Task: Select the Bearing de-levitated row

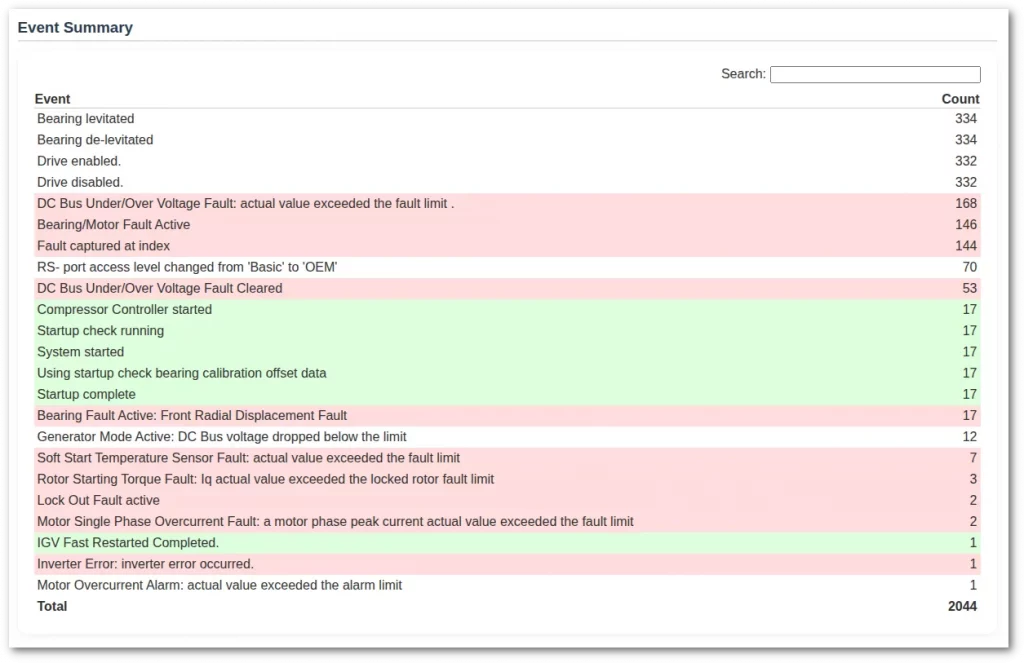Action: coord(95,140)
